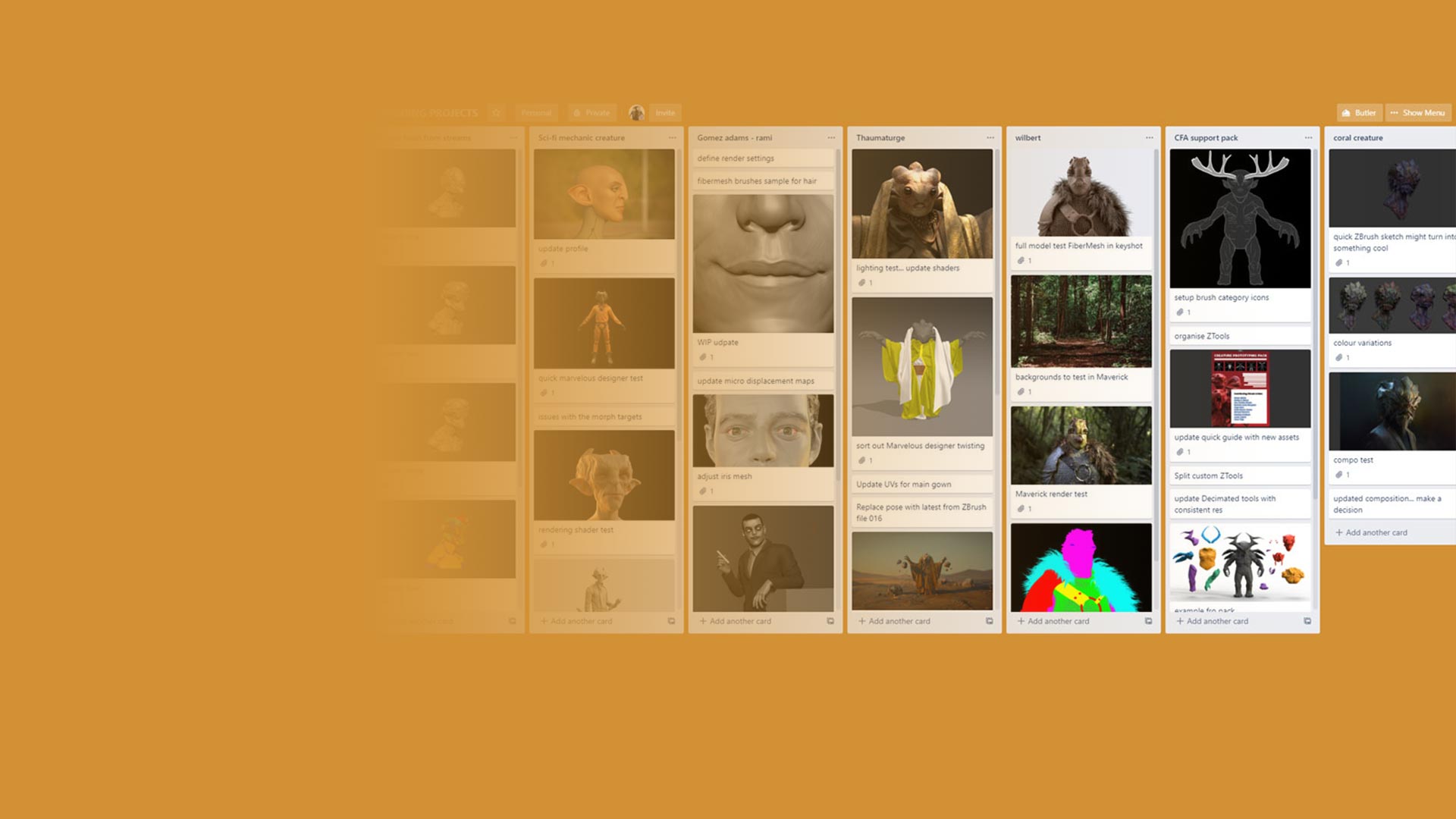Open 'updated composition... make a decision' card
The height and width of the screenshot is (819, 1456).
tap(1392, 504)
